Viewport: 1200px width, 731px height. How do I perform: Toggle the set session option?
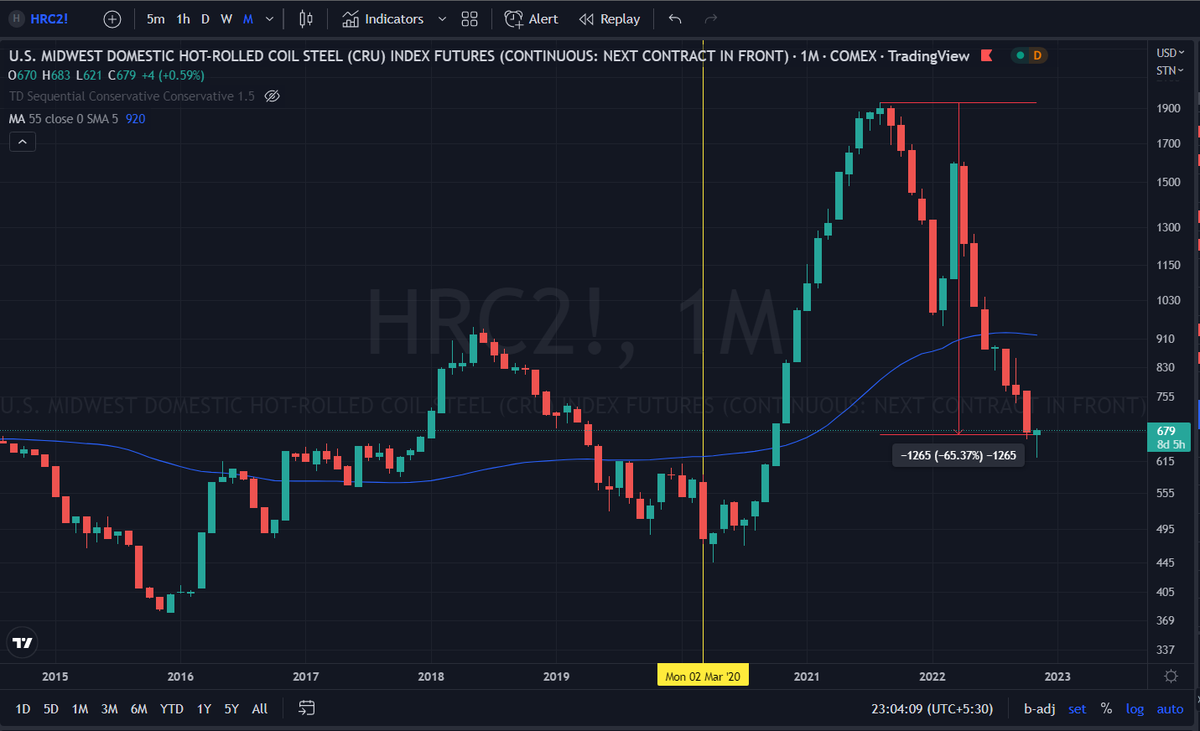point(1077,708)
